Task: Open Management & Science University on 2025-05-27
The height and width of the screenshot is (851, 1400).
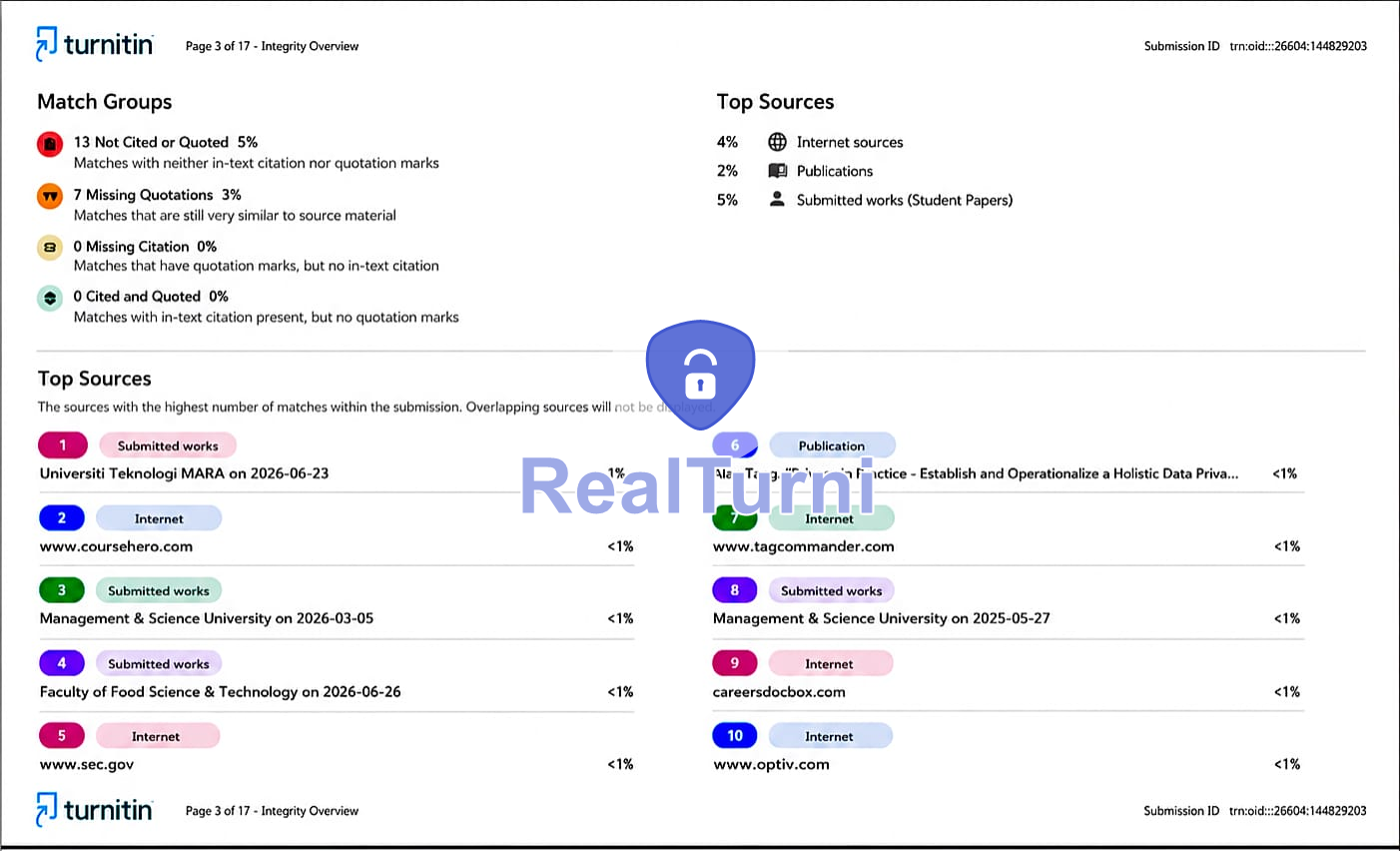Action: [x=882, y=618]
